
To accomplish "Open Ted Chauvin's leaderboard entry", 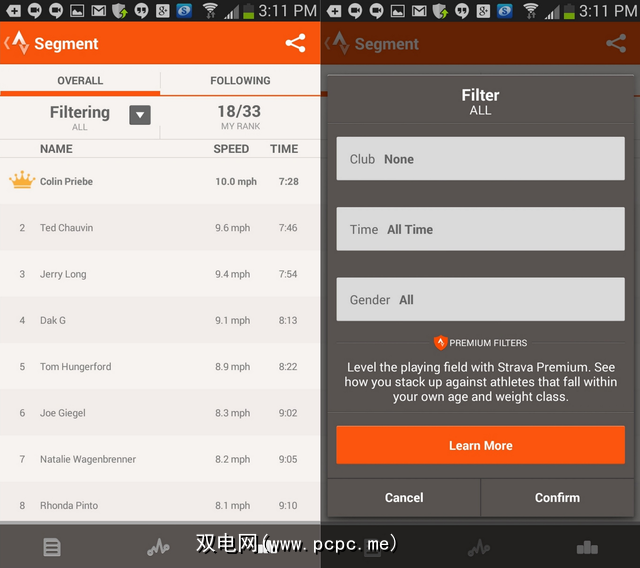I will 160,227.
